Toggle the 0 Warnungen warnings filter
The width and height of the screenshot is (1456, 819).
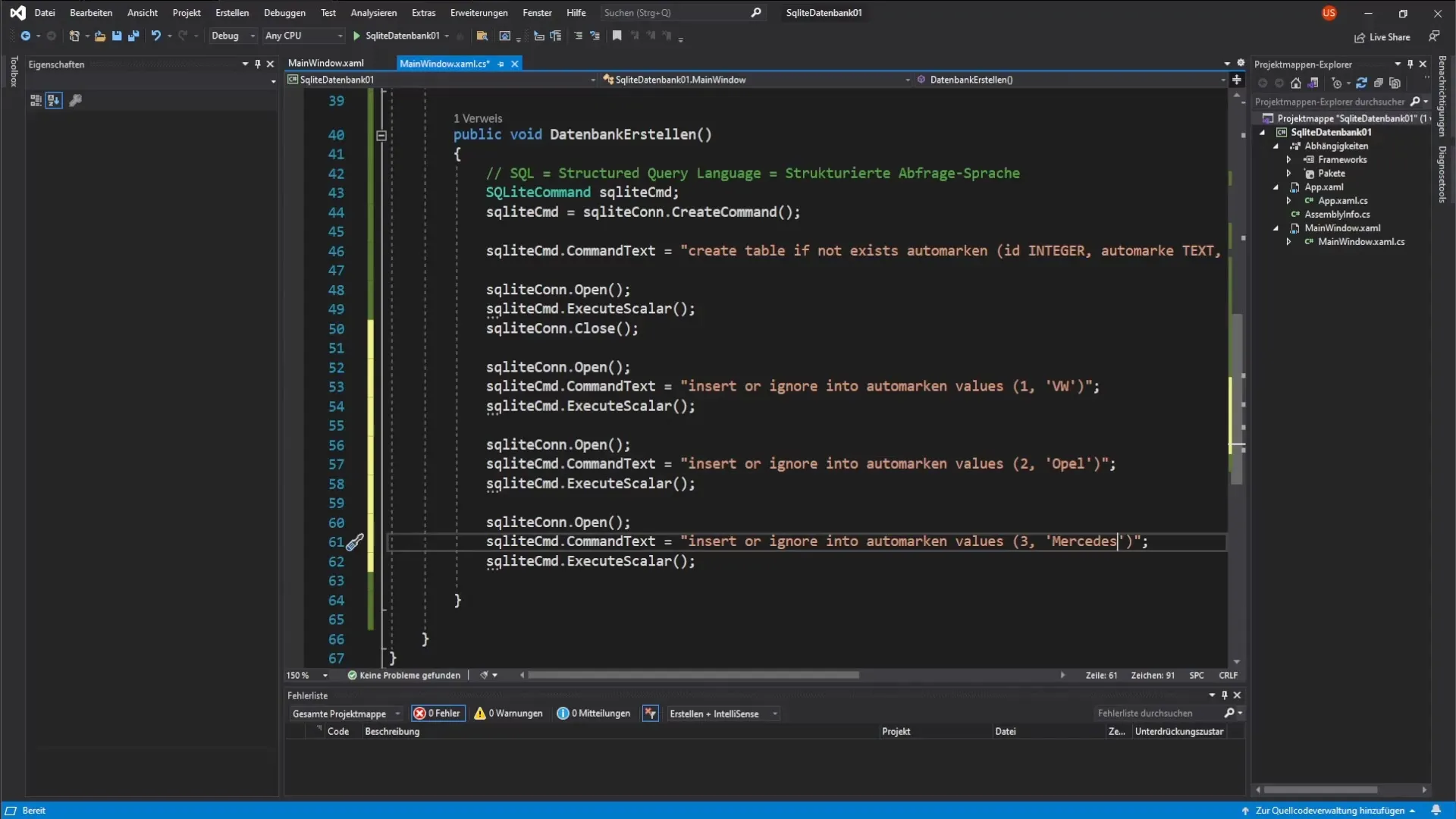pos(509,714)
